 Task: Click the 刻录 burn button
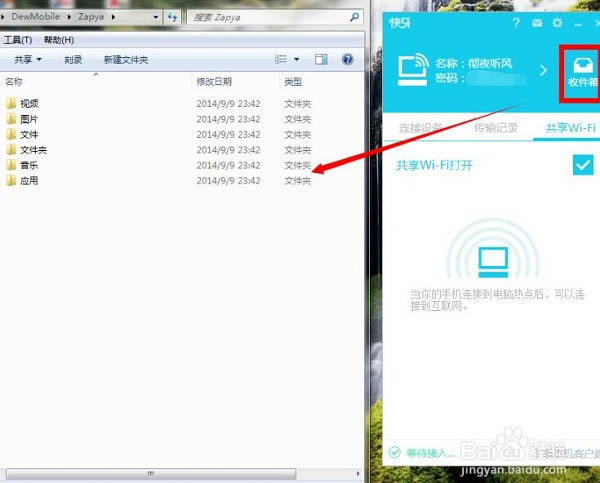pos(73,60)
